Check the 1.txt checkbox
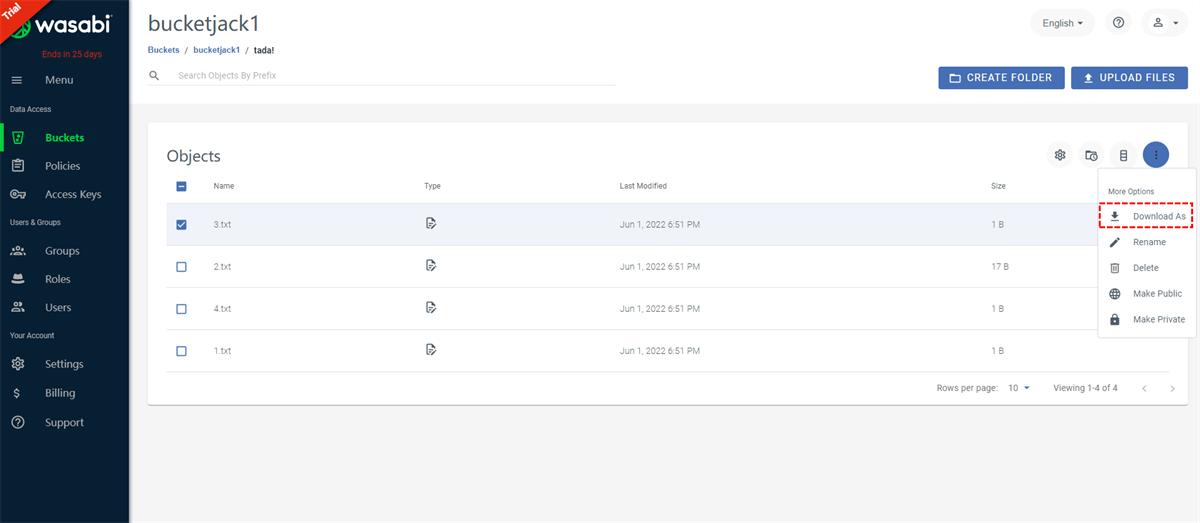 181,351
